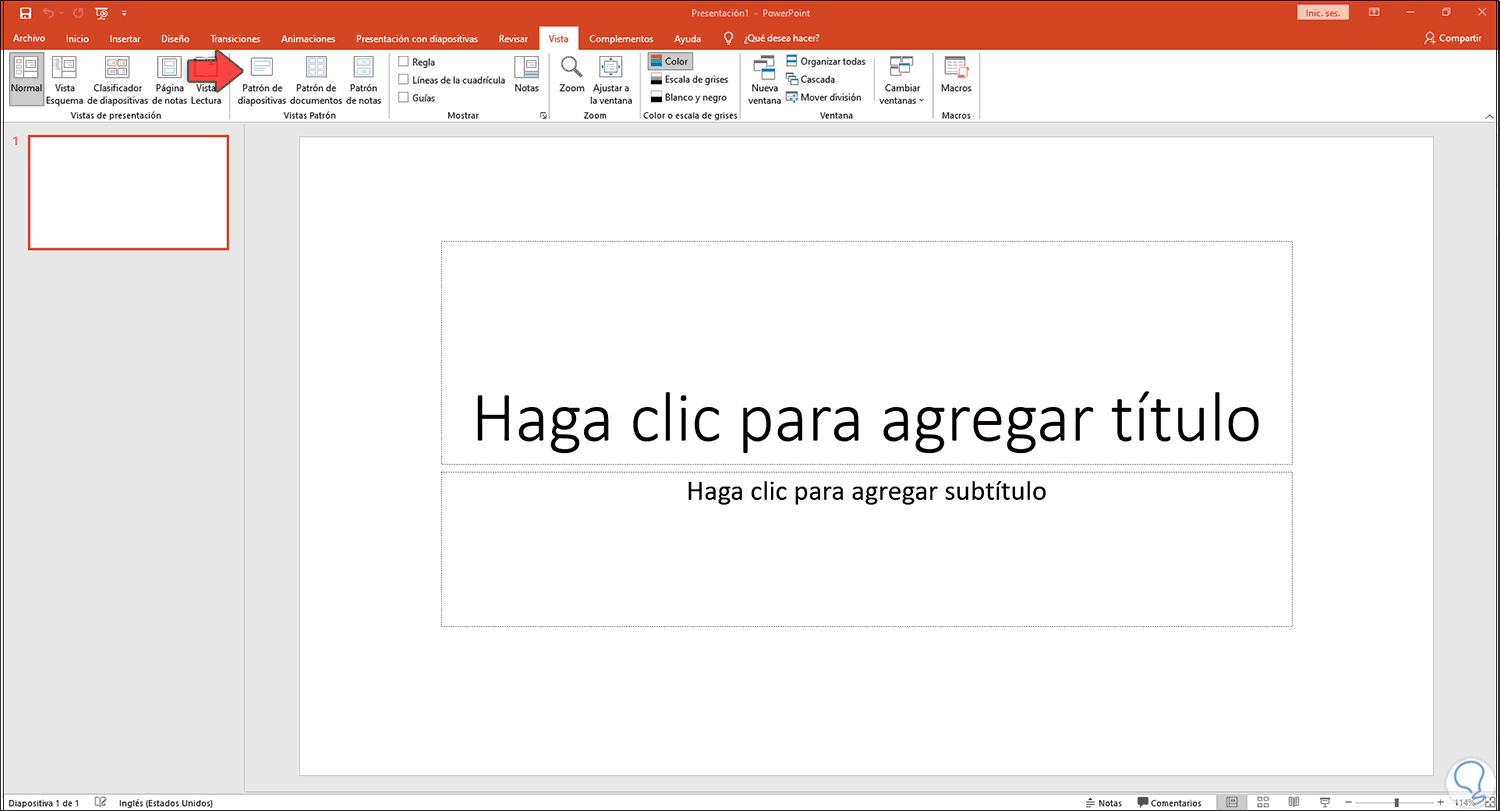1500x811 pixels.
Task: Open Comentarios from the status bar
Action: coord(1169,803)
